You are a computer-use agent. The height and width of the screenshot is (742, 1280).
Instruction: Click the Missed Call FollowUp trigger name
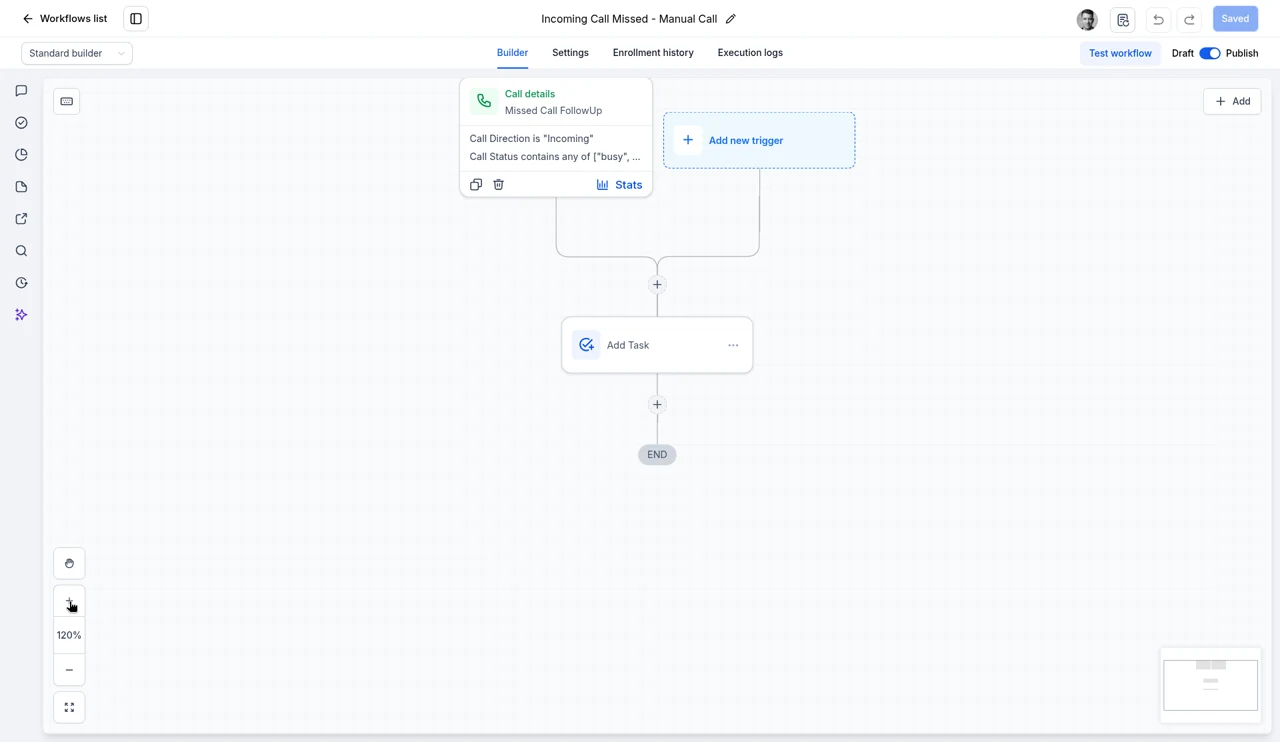point(553,111)
